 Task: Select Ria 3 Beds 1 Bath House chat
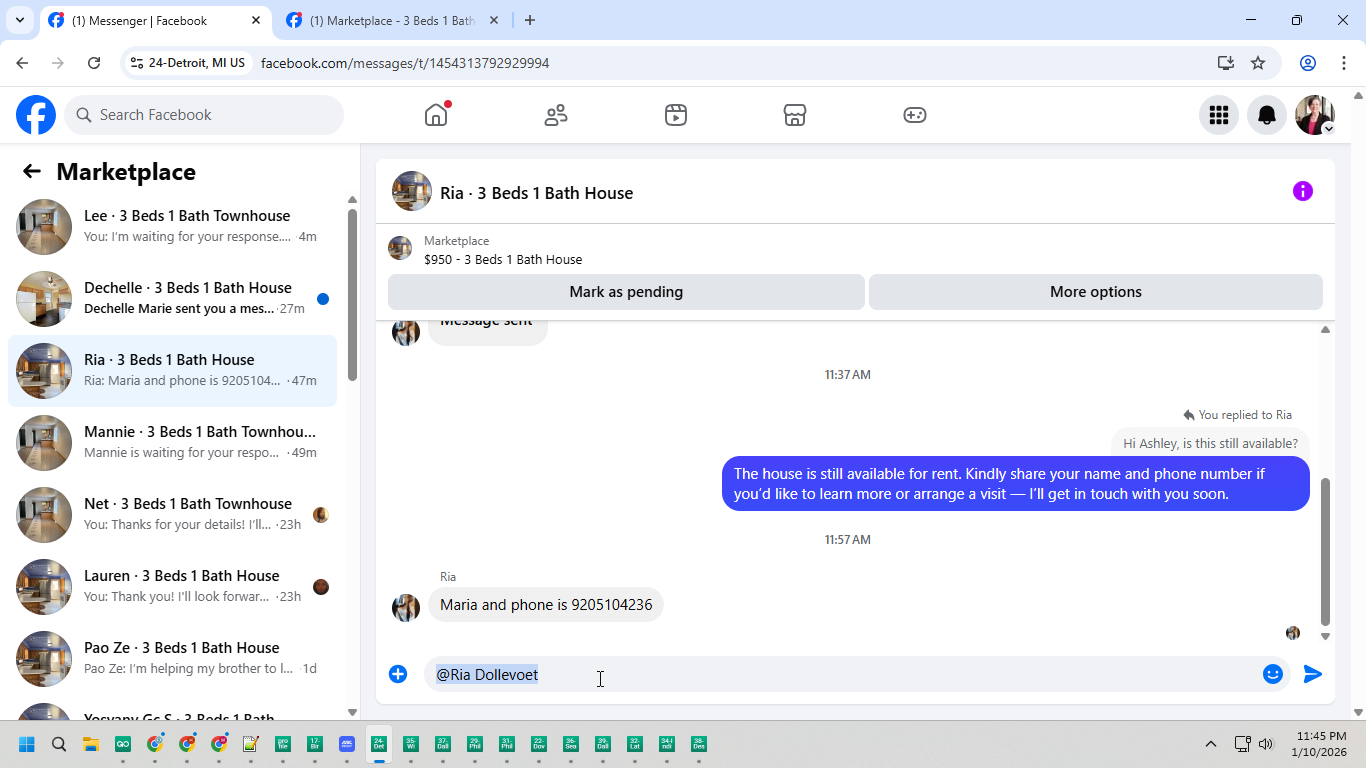(x=172, y=371)
